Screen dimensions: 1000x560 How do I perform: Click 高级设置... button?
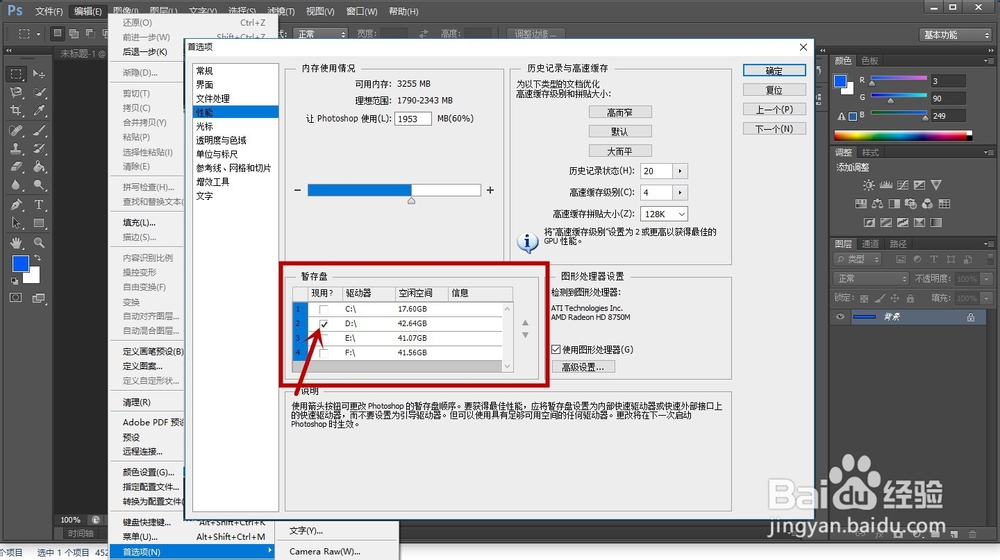pos(583,367)
